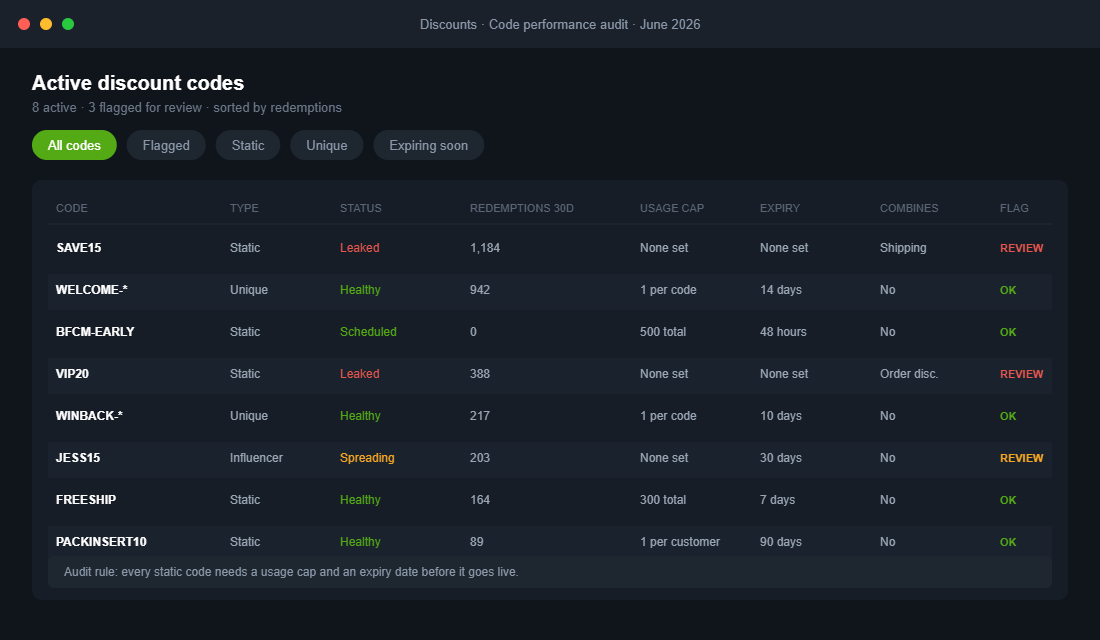Screen dimensions: 1100x640
Task: Select the PACKINSERT10 code name
Action: tap(101, 542)
